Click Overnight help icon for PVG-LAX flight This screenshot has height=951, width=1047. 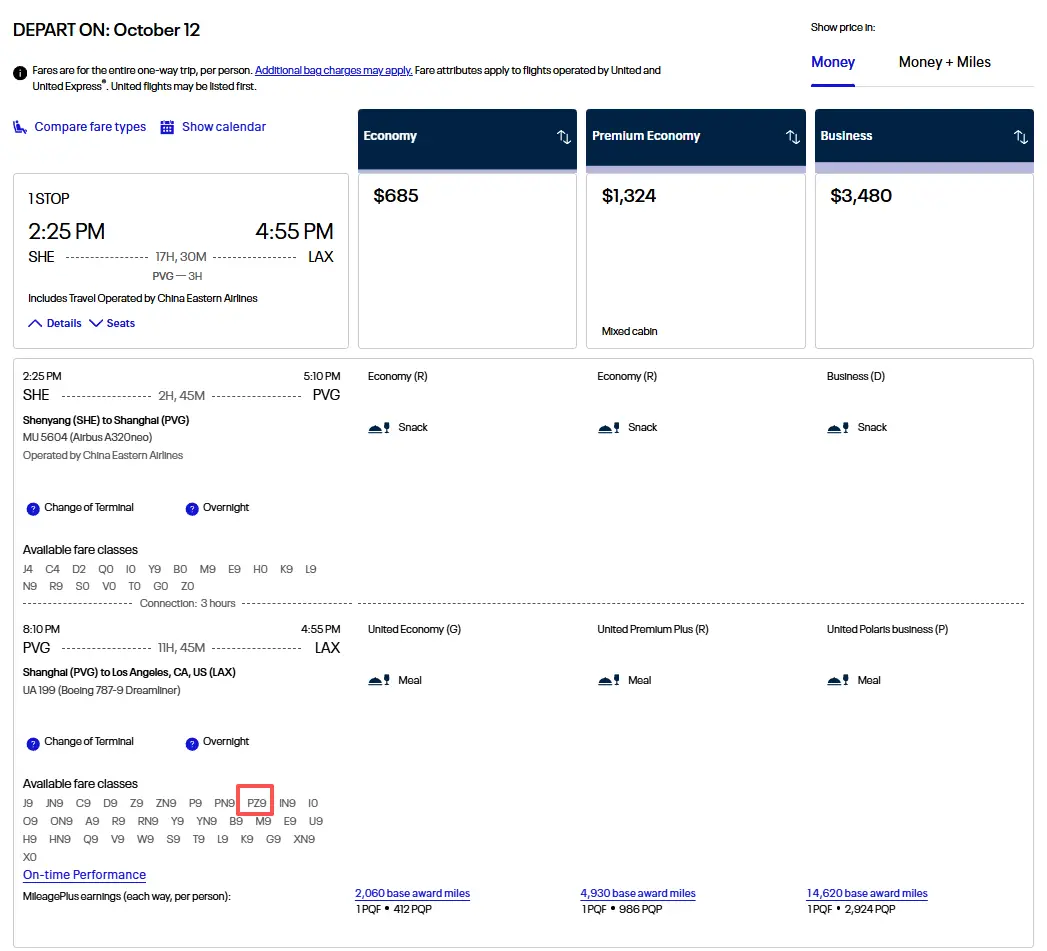[x=192, y=743]
